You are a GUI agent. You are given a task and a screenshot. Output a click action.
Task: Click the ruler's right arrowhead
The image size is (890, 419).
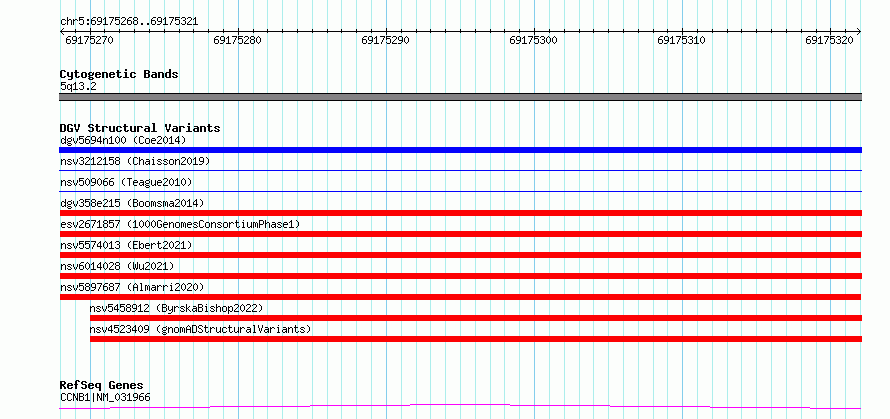click(859, 32)
